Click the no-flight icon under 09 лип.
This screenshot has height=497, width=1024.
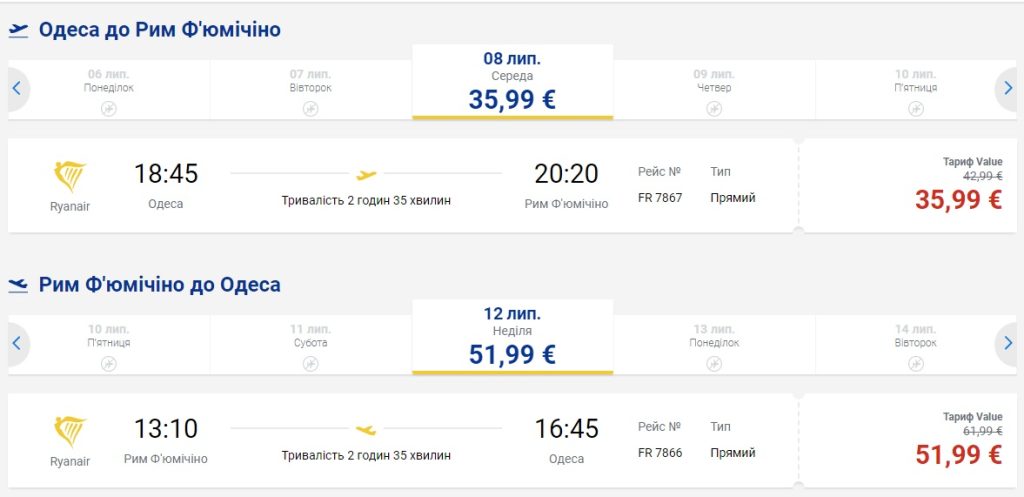tap(714, 108)
